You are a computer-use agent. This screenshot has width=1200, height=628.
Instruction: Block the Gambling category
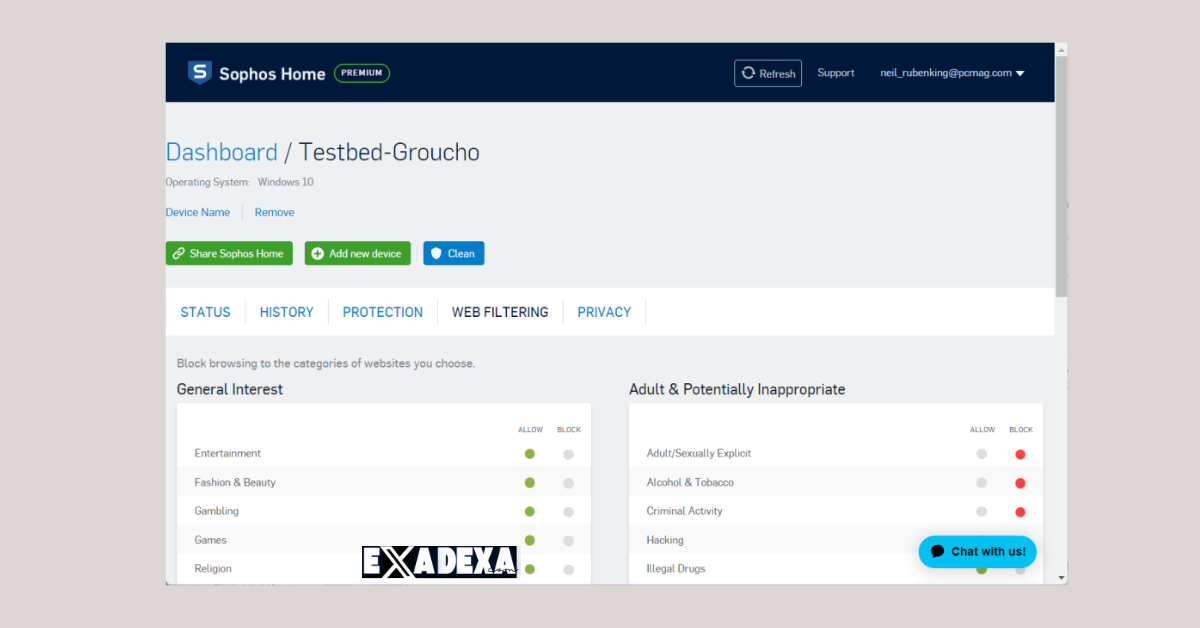pos(568,512)
